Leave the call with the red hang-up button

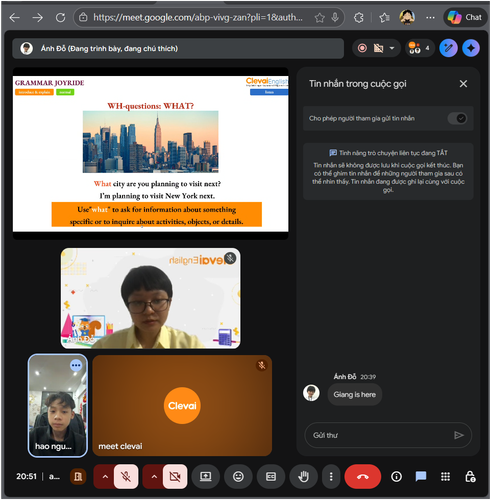(363, 477)
